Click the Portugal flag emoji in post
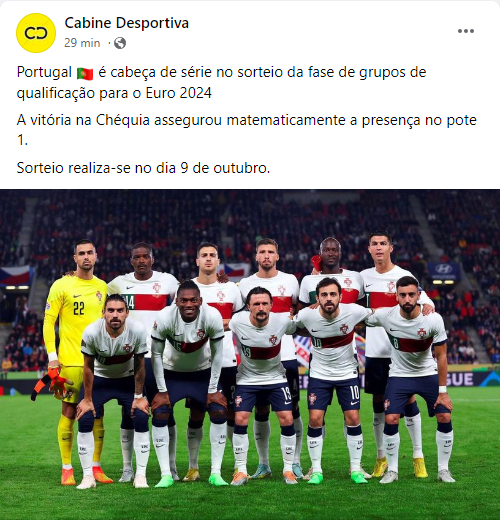 (x=85, y=73)
